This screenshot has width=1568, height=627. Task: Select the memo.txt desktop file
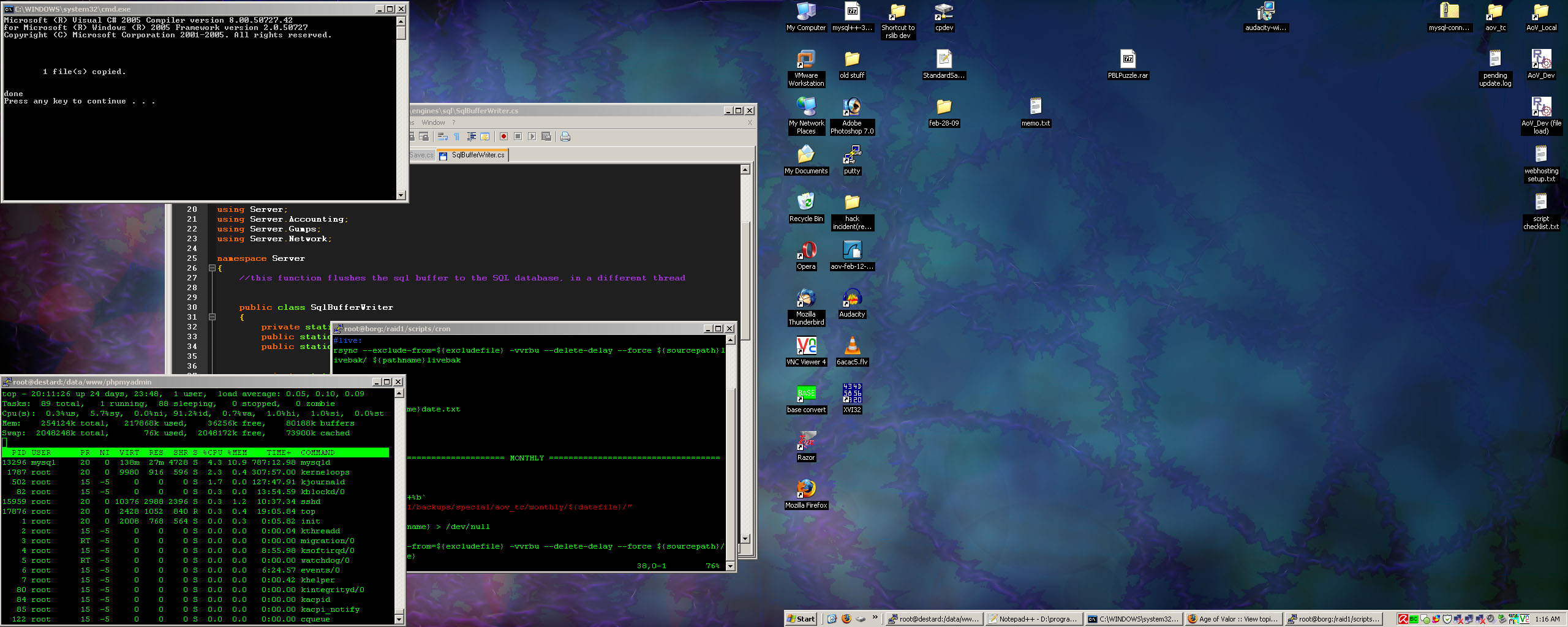click(x=1036, y=112)
